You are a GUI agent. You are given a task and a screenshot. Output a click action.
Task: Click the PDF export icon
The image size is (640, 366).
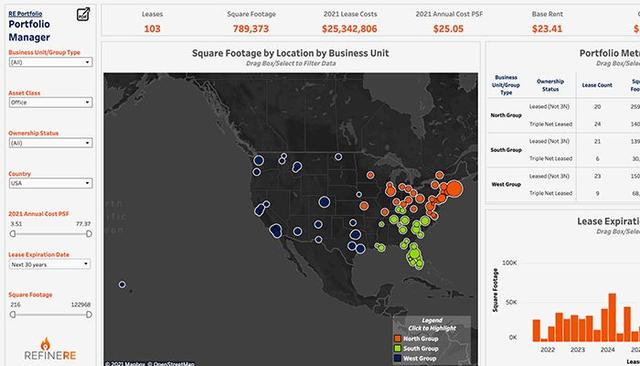[83, 14]
